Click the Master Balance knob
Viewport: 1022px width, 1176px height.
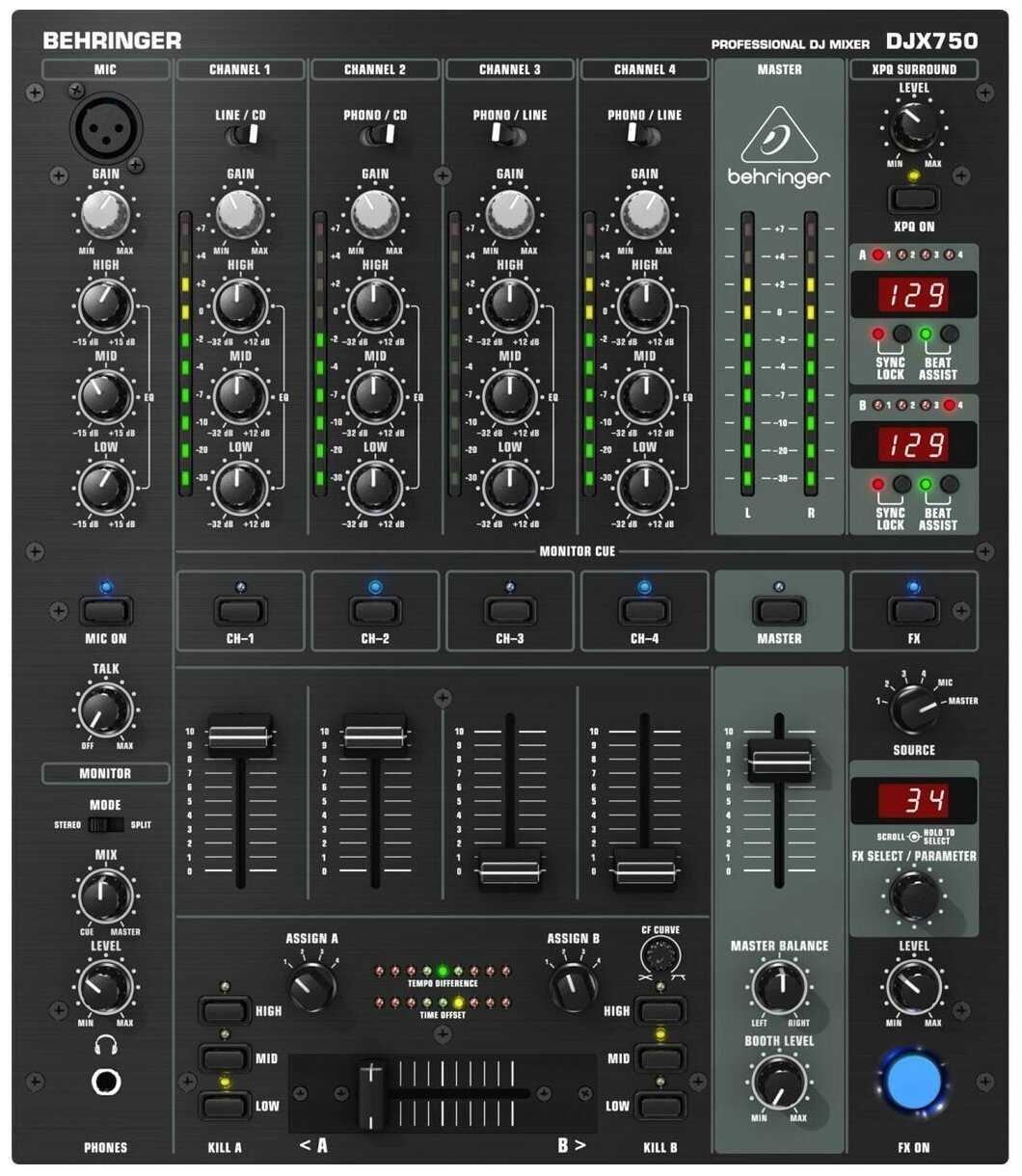point(779,988)
